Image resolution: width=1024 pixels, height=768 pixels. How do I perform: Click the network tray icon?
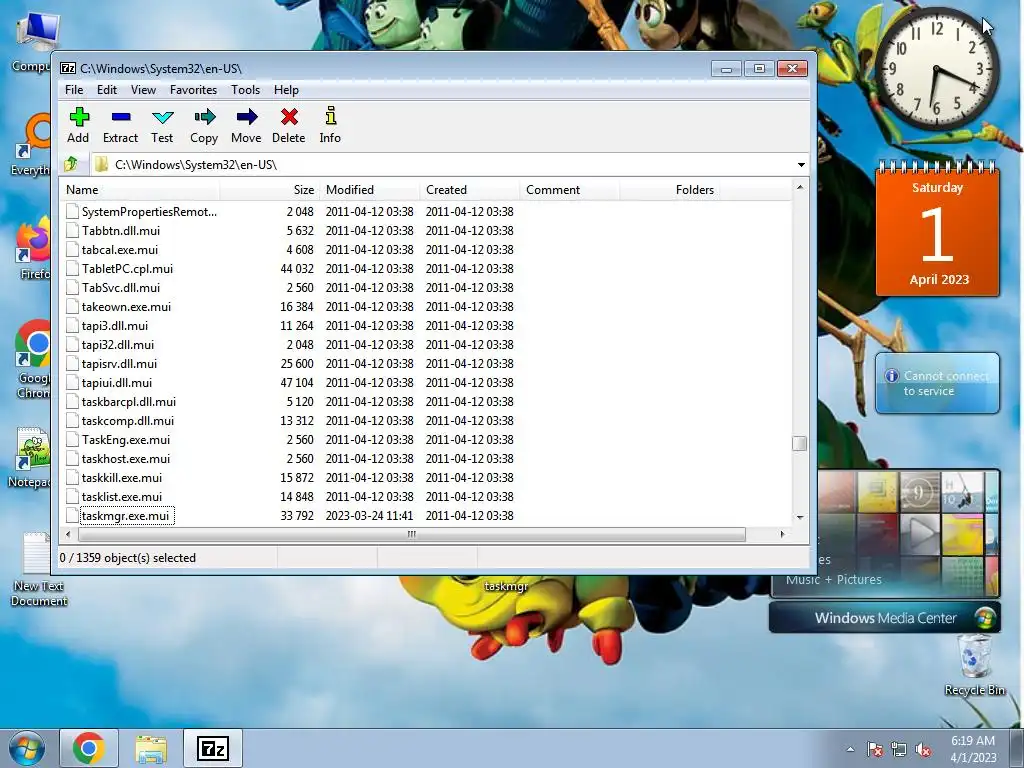(x=899, y=750)
